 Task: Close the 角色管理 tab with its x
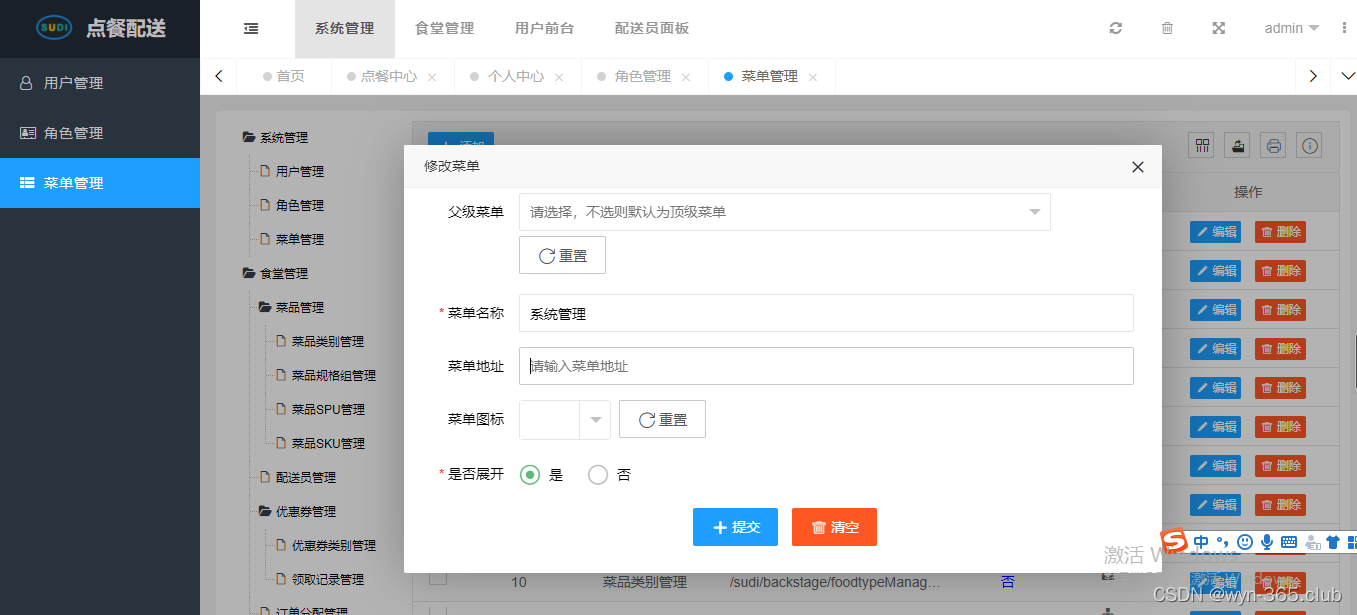[686, 77]
